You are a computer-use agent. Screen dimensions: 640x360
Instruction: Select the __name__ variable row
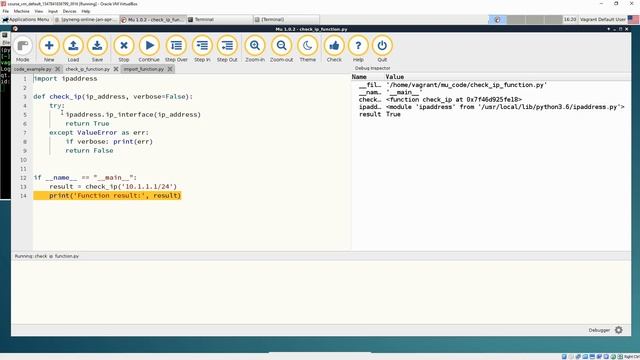coord(491,92)
